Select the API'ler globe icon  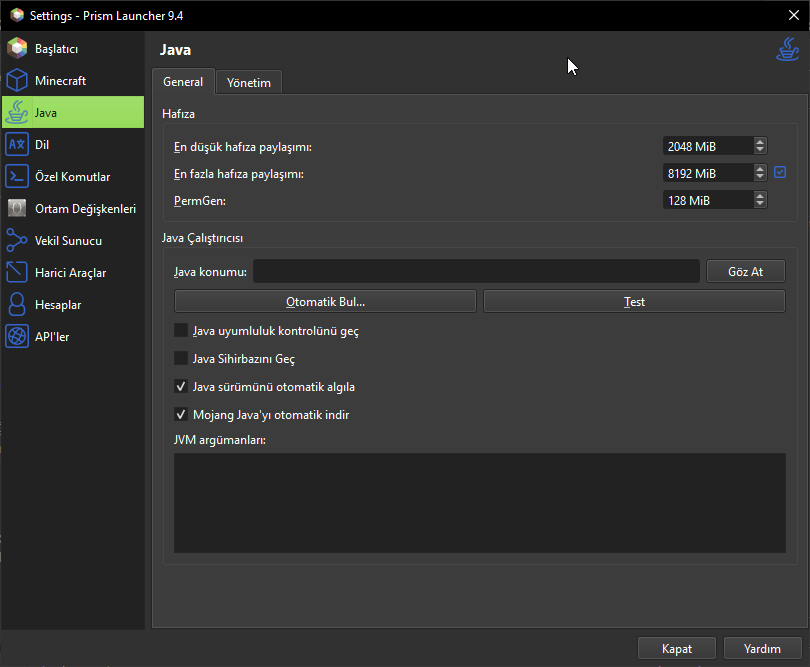pos(17,337)
